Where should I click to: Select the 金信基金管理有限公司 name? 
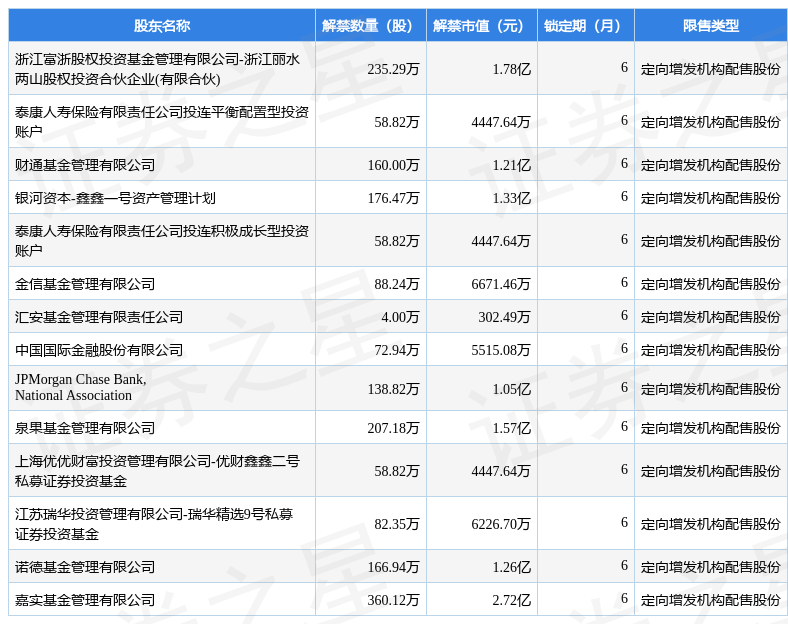pyautogui.click(x=85, y=284)
